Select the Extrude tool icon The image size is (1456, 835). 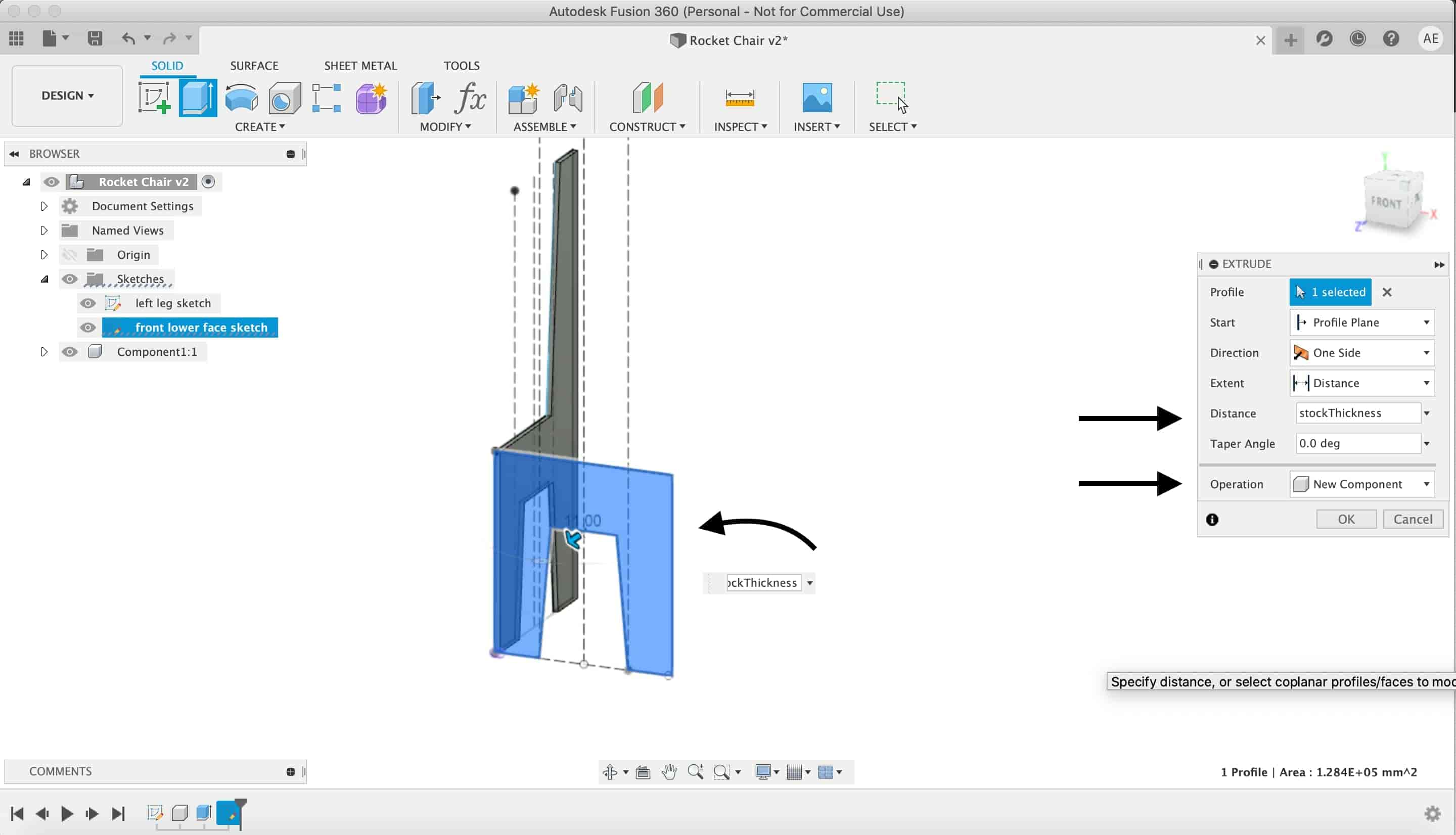coord(198,98)
